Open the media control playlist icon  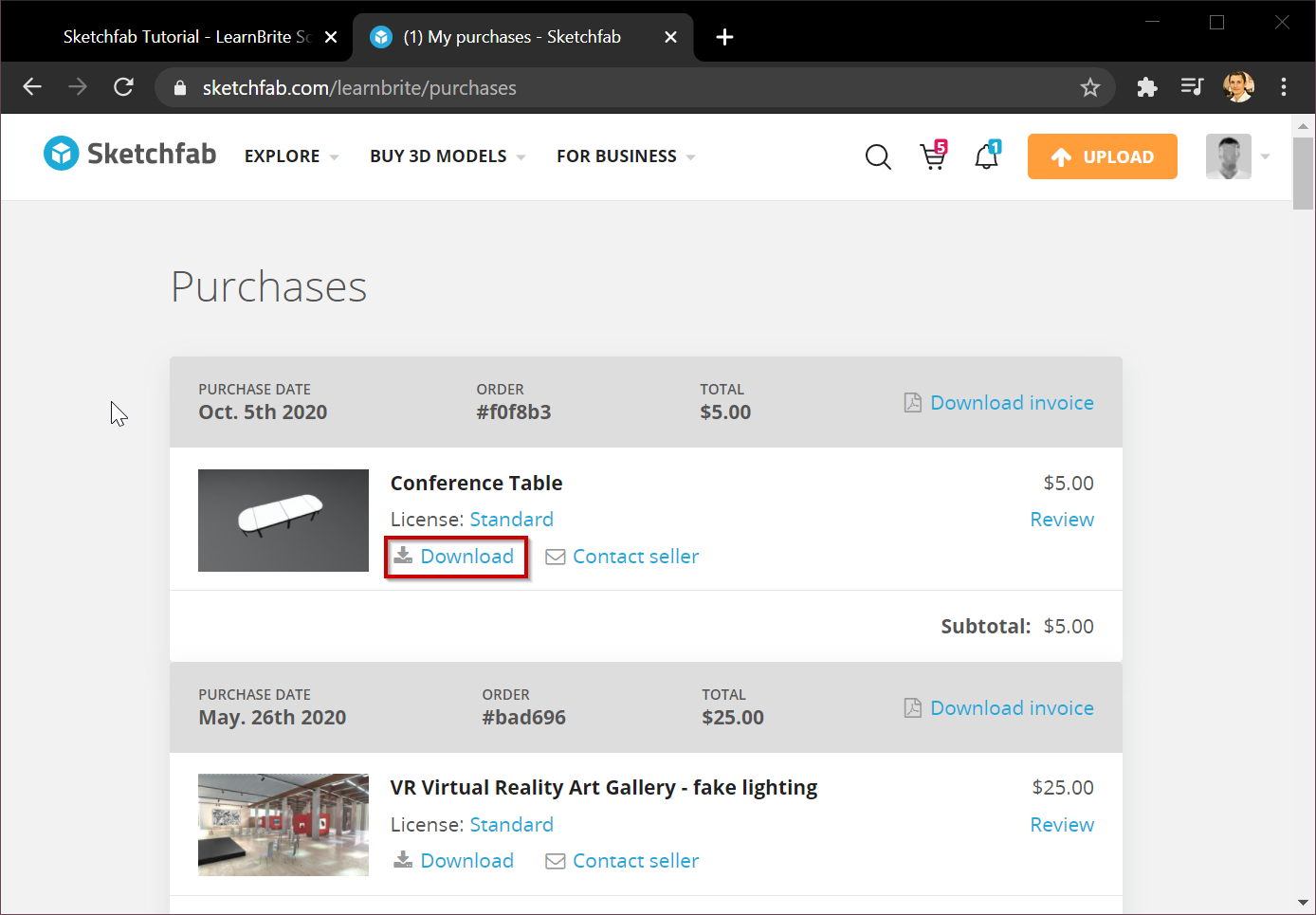(1192, 87)
